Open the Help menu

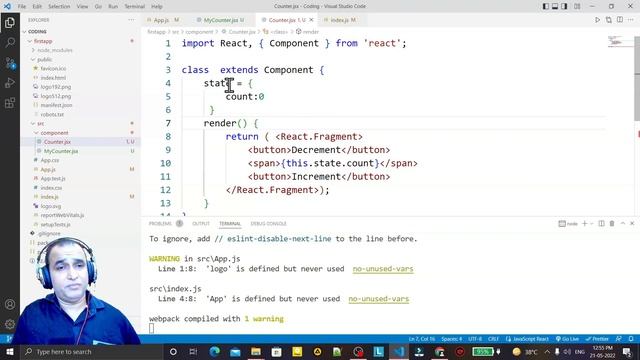pos(157,6)
